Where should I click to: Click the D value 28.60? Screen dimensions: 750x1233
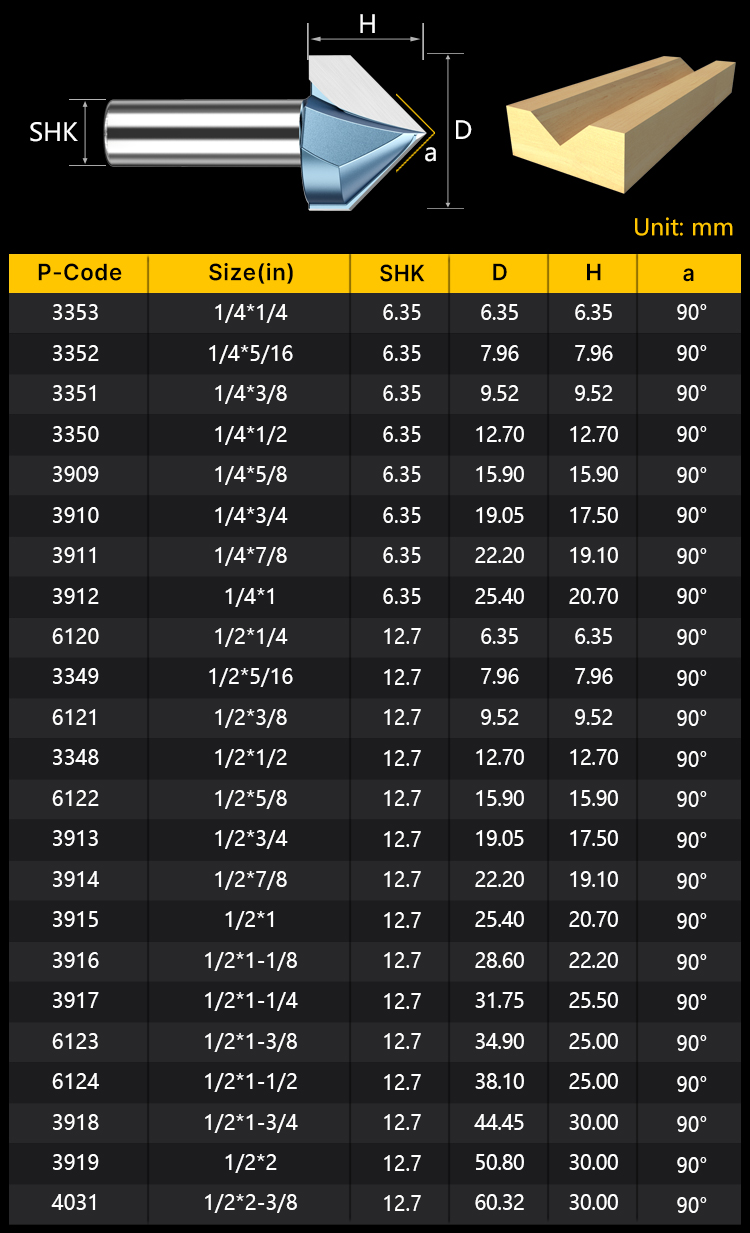point(499,961)
